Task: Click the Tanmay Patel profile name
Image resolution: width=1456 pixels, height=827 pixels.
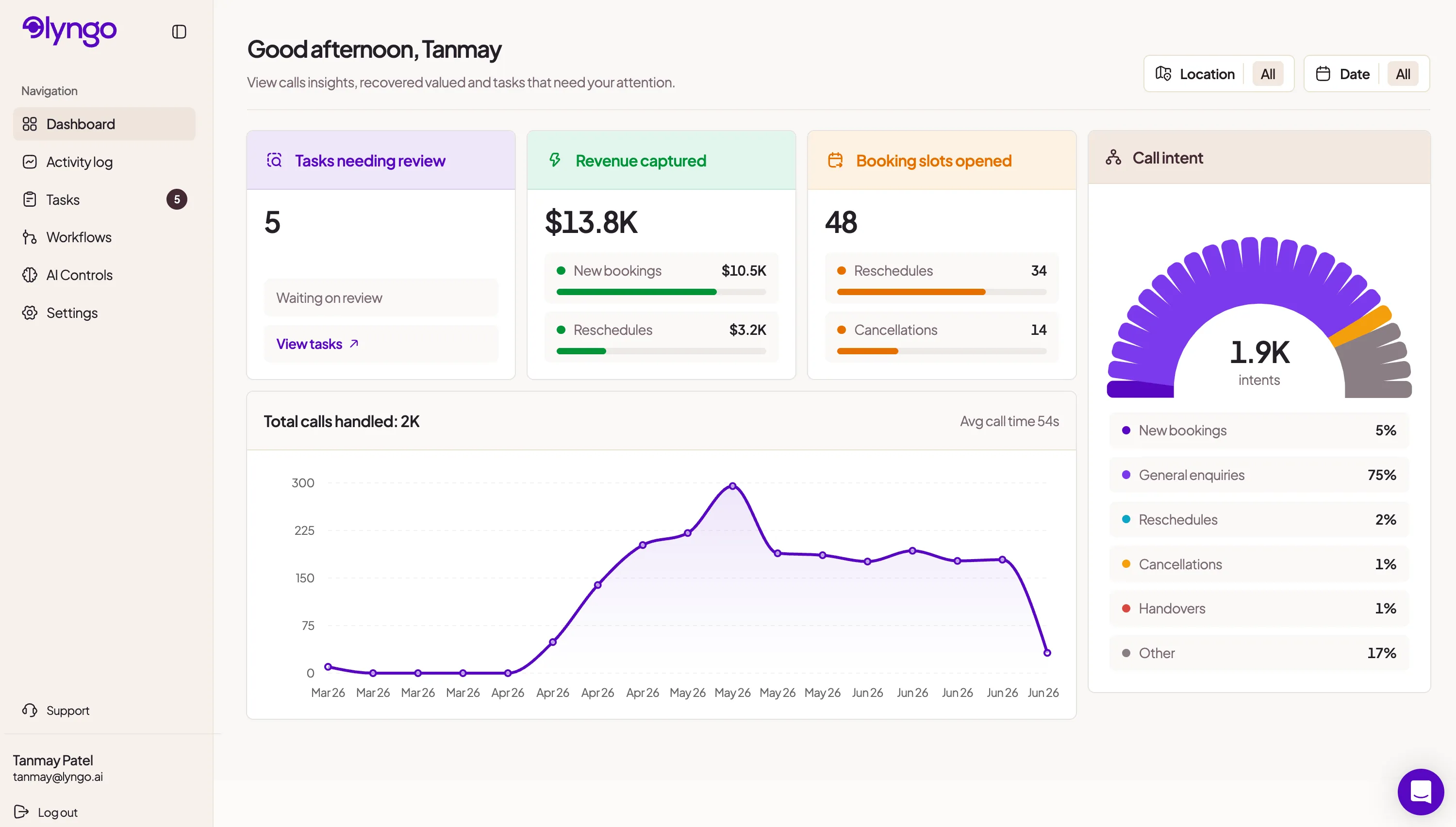Action: [53, 760]
